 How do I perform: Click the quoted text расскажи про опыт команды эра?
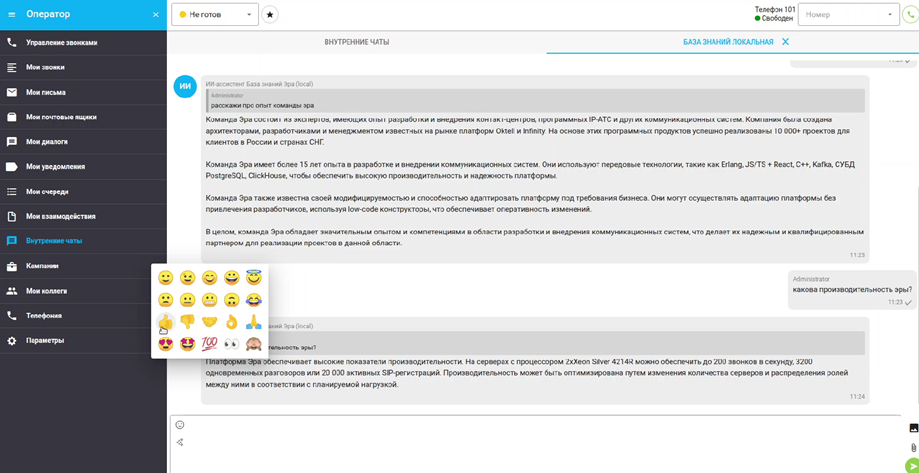[263, 106]
